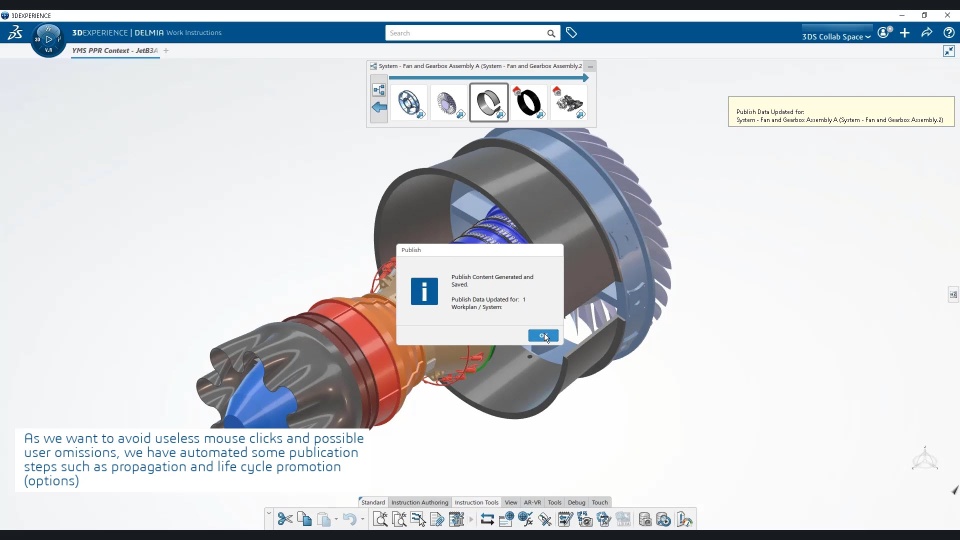Switch to Instruction Authoring tab
The width and height of the screenshot is (960, 540).
pyautogui.click(x=419, y=502)
